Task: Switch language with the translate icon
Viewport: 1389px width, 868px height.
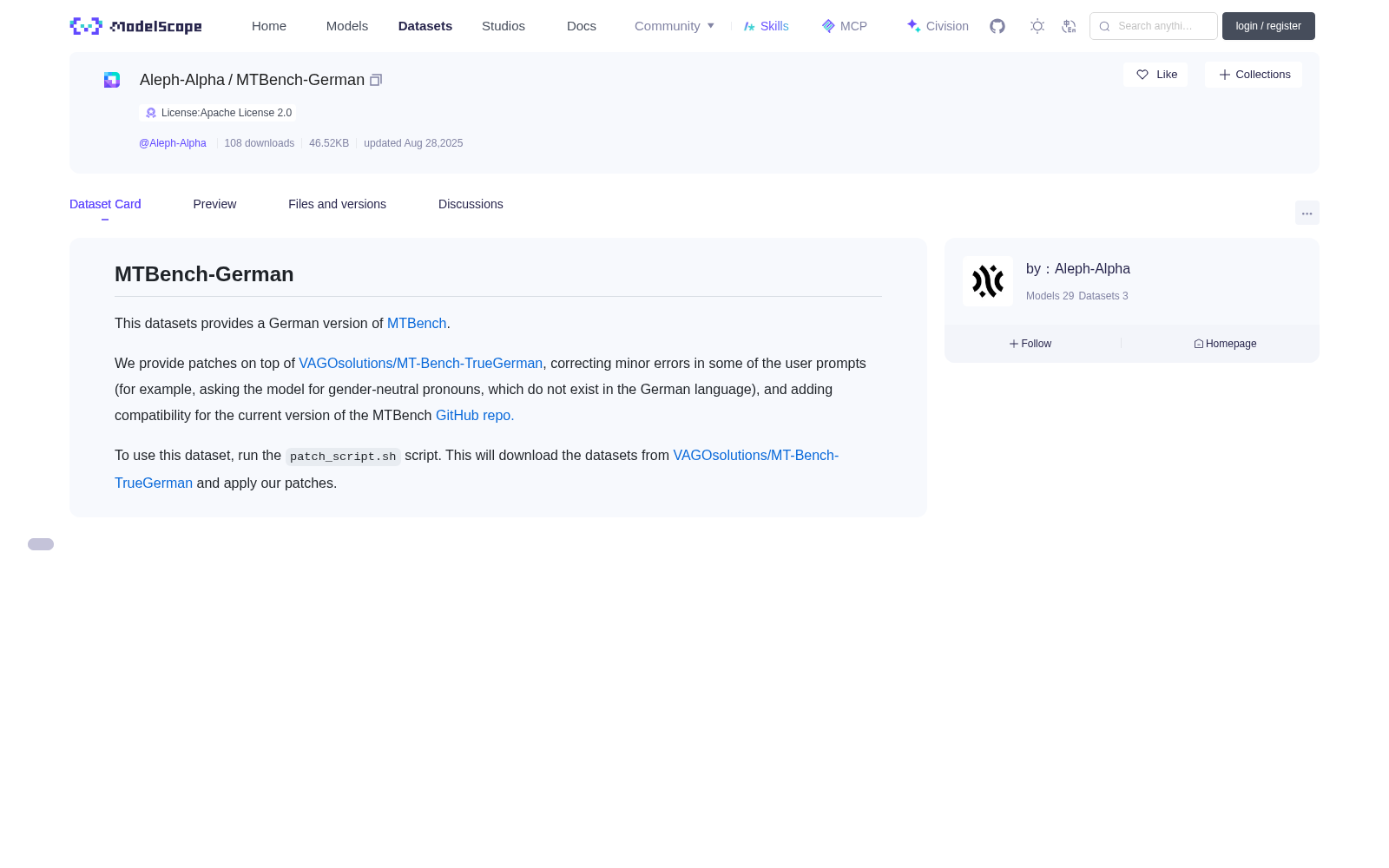Action: [x=1069, y=26]
